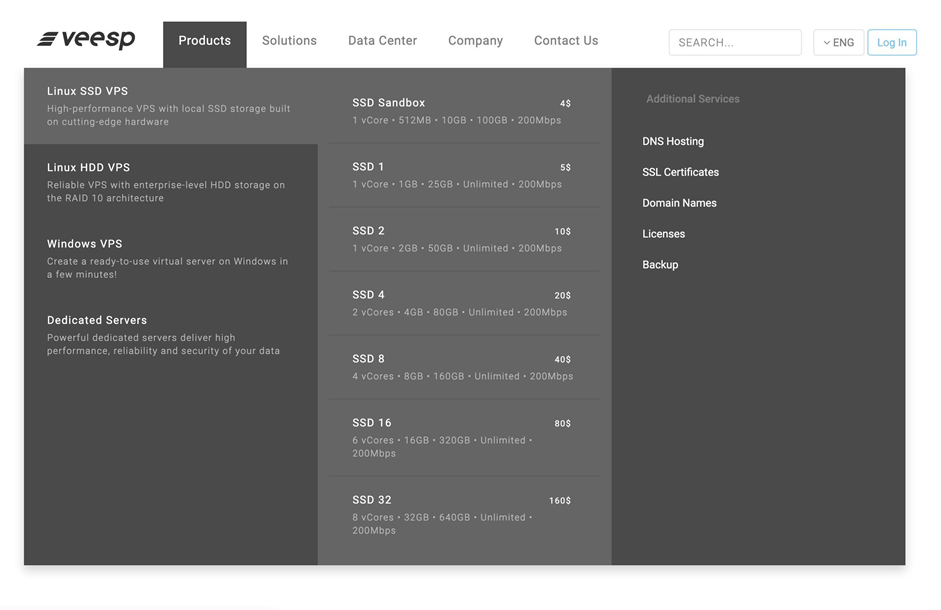Focus the Search input field
Screen dimensions: 941x610
735,43
